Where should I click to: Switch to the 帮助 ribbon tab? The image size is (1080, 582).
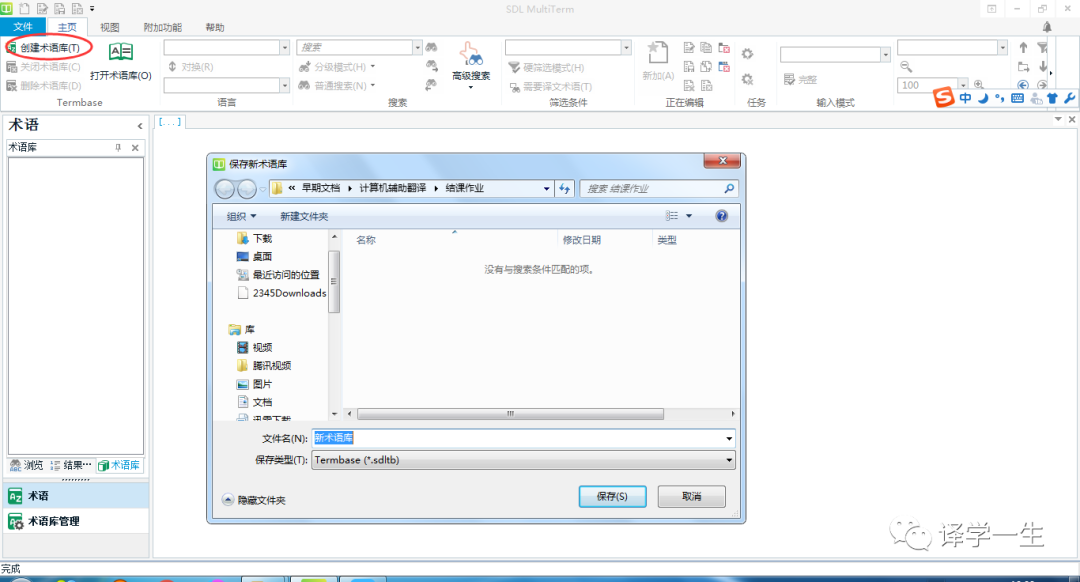(x=215, y=27)
